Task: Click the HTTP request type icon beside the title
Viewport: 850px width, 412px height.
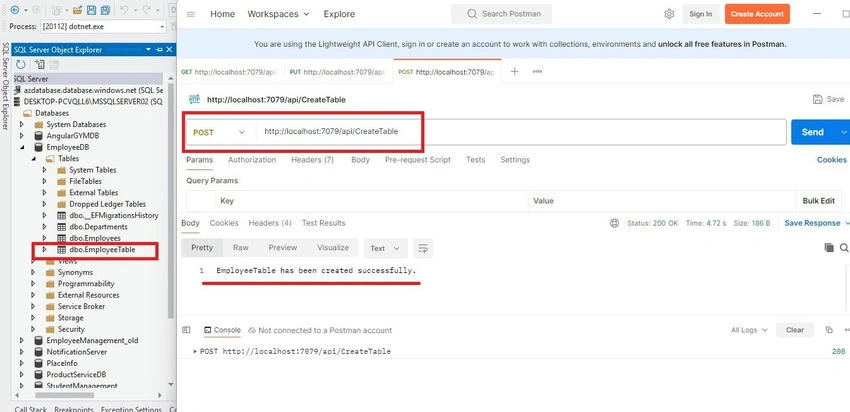Action: click(x=194, y=99)
